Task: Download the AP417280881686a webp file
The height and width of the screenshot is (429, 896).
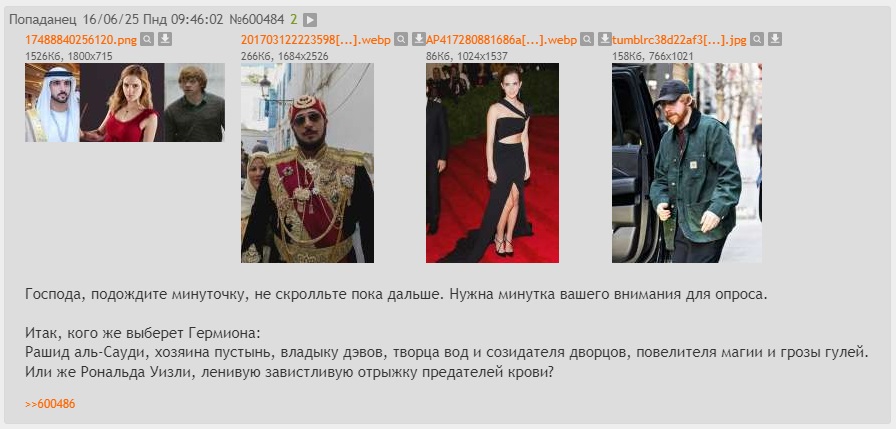Action: click(605, 39)
